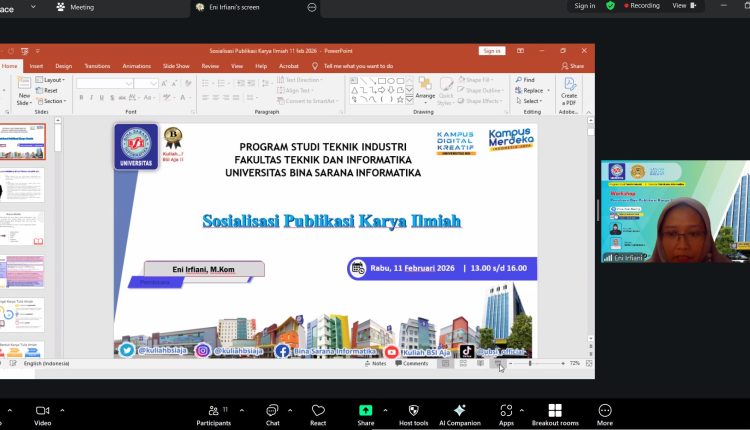Switch to Normal view in status bar
The width and height of the screenshot is (750, 430).
click(445, 364)
